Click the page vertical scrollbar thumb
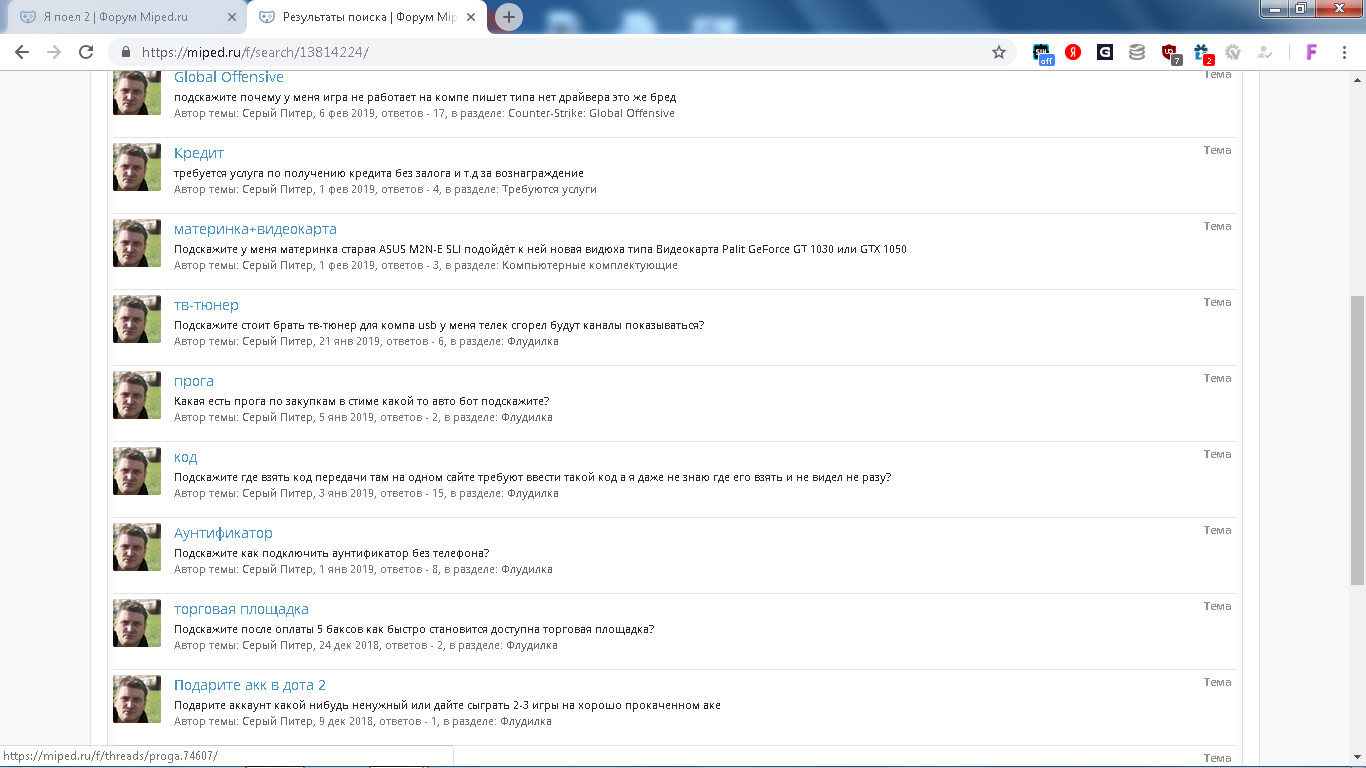This screenshot has width=1366, height=768. point(1357,440)
